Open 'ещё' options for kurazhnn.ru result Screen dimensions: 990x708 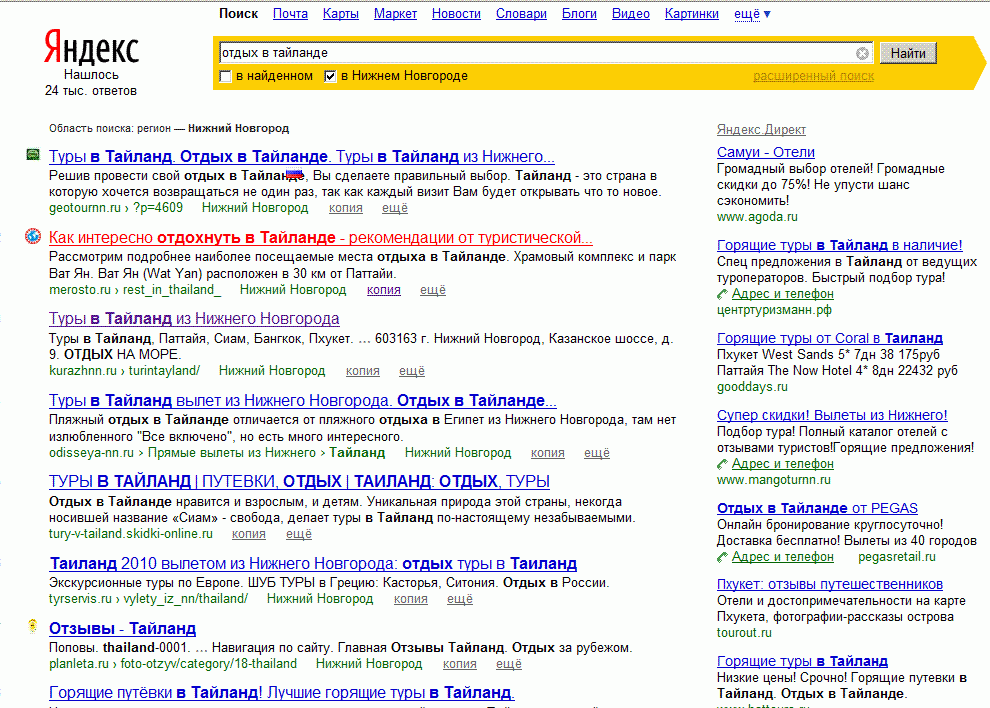(412, 371)
